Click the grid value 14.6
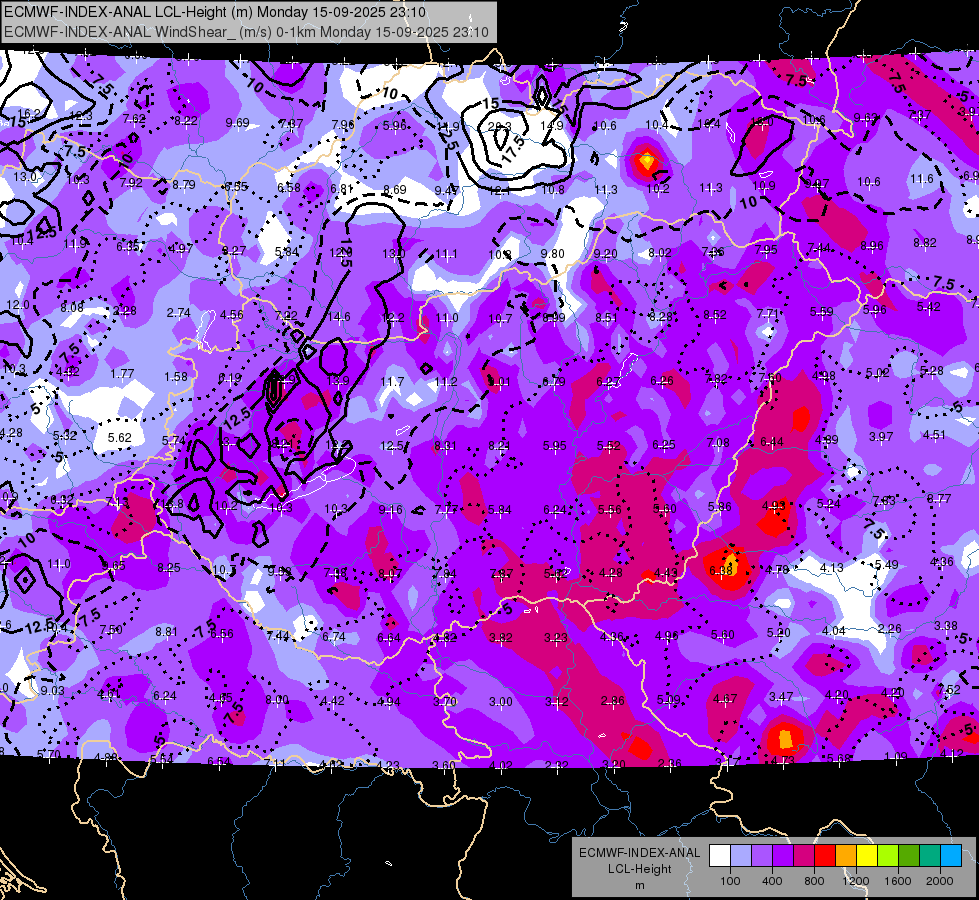 point(339,317)
